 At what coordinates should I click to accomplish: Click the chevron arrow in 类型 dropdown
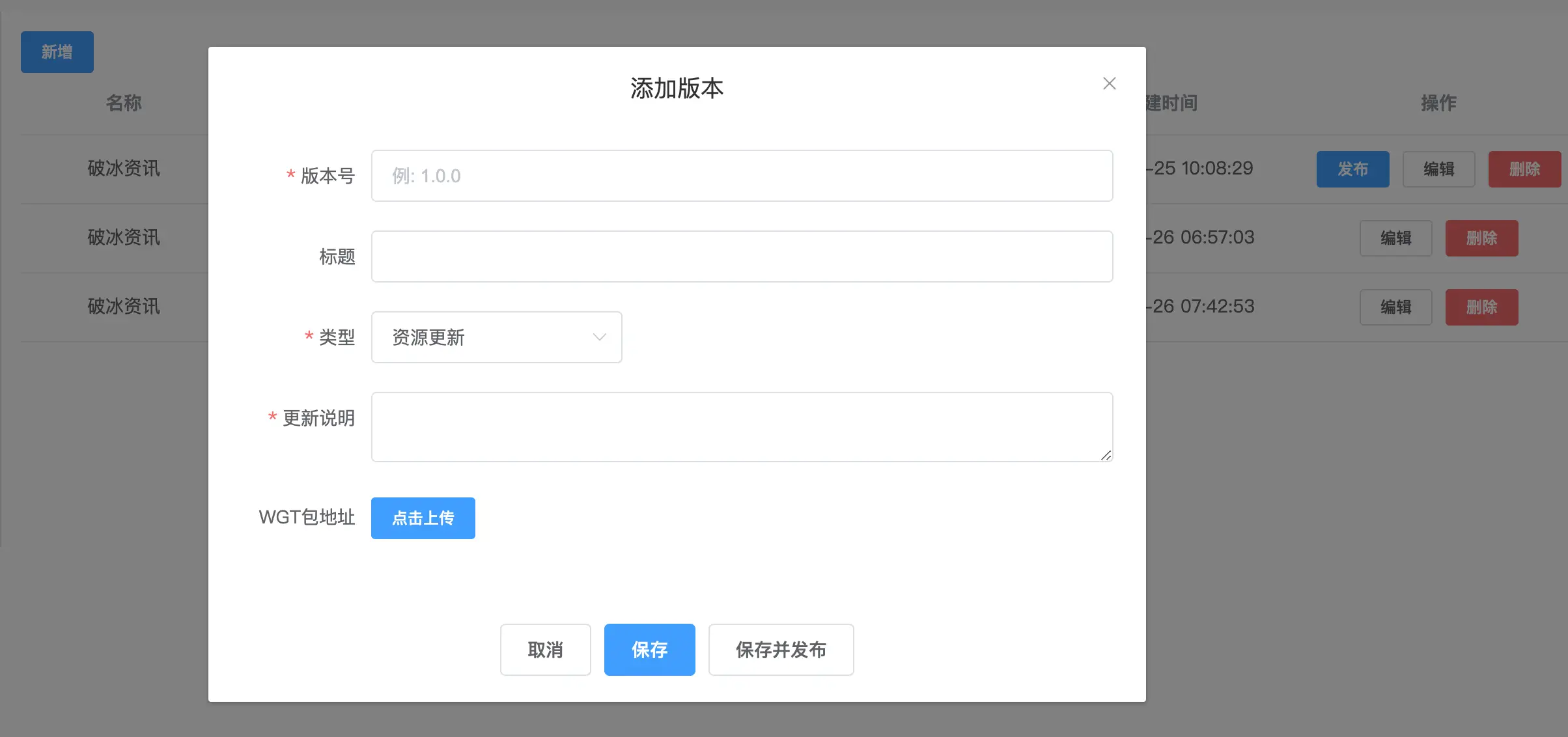point(599,337)
